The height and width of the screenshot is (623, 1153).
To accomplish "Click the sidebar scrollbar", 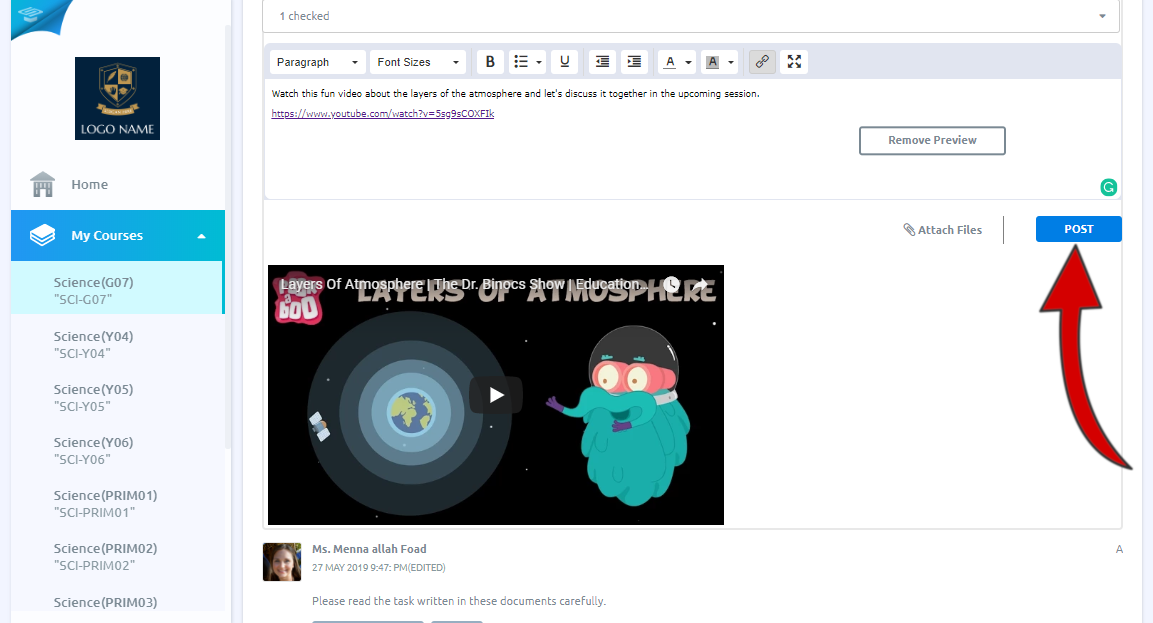I will (228, 235).
